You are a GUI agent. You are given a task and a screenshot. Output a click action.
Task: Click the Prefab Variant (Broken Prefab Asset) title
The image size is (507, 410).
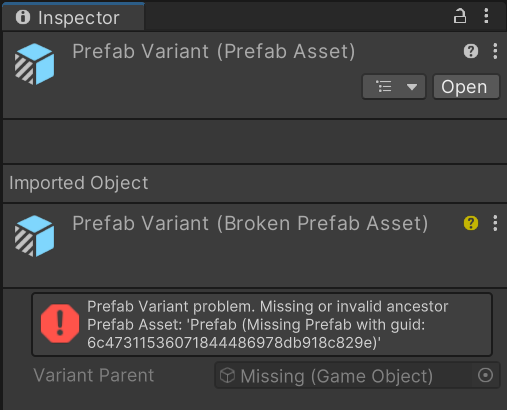(x=250, y=223)
